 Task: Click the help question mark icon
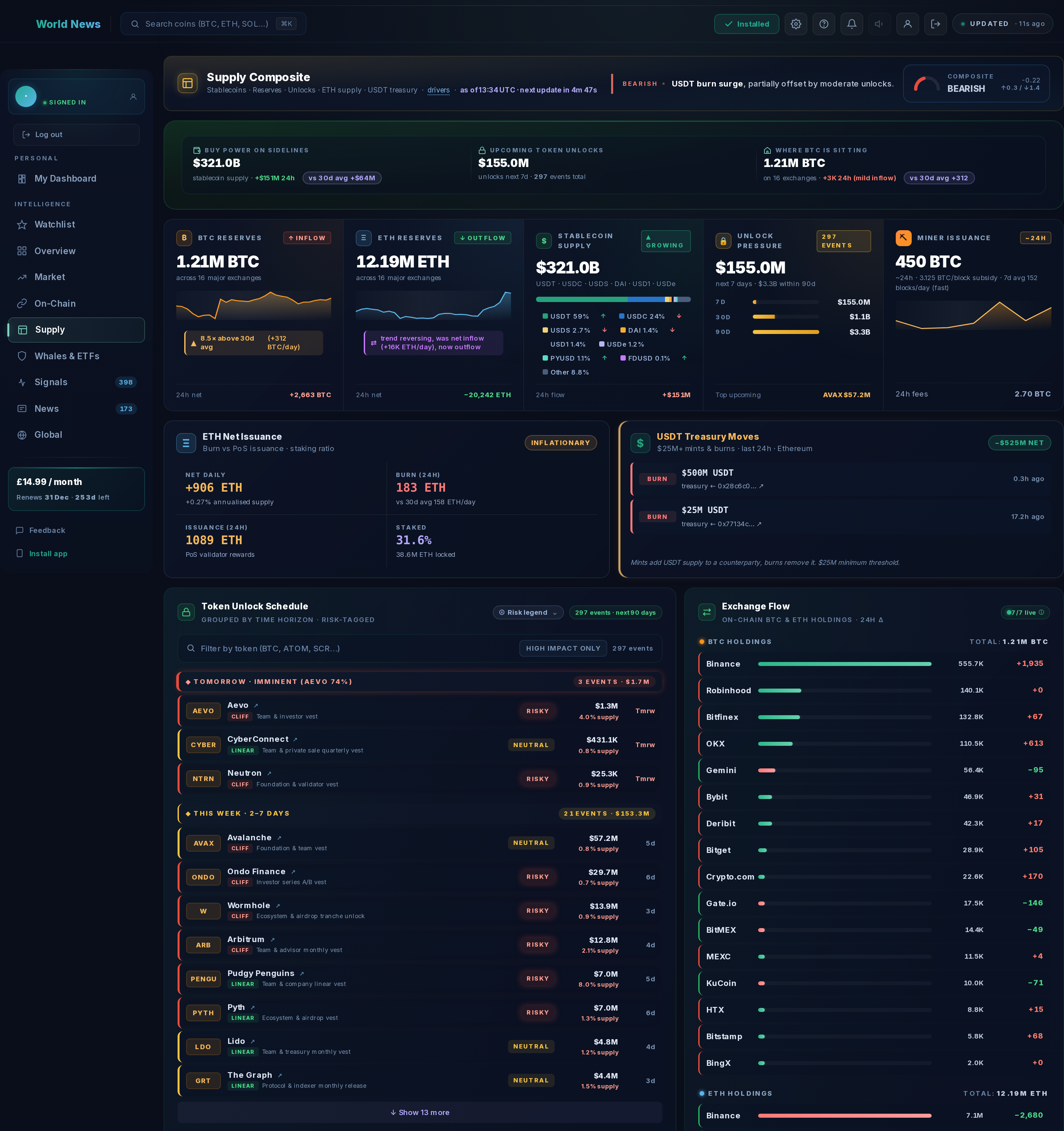click(824, 24)
